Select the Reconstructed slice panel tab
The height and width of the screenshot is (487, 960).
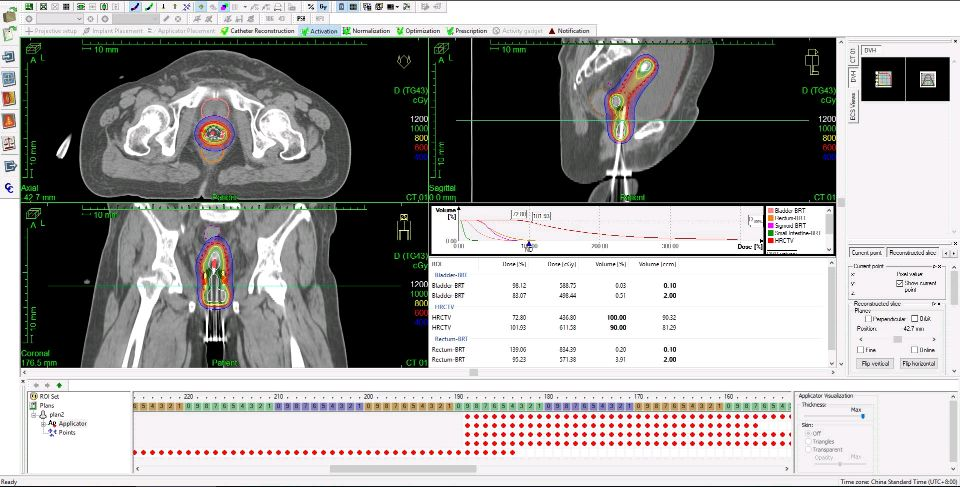click(x=913, y=253)
